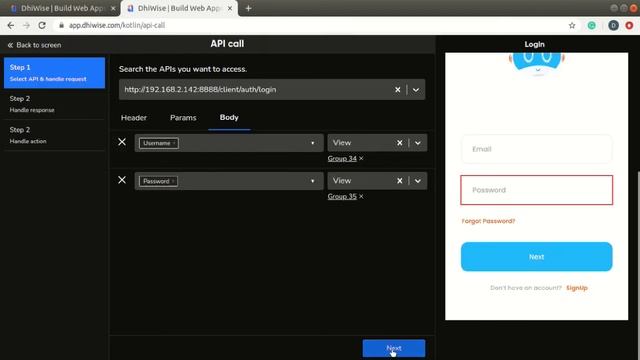Remove the Group 34 binding
Image resolution: width=640 pixels, height=360 pixels.
coord(361,158)
